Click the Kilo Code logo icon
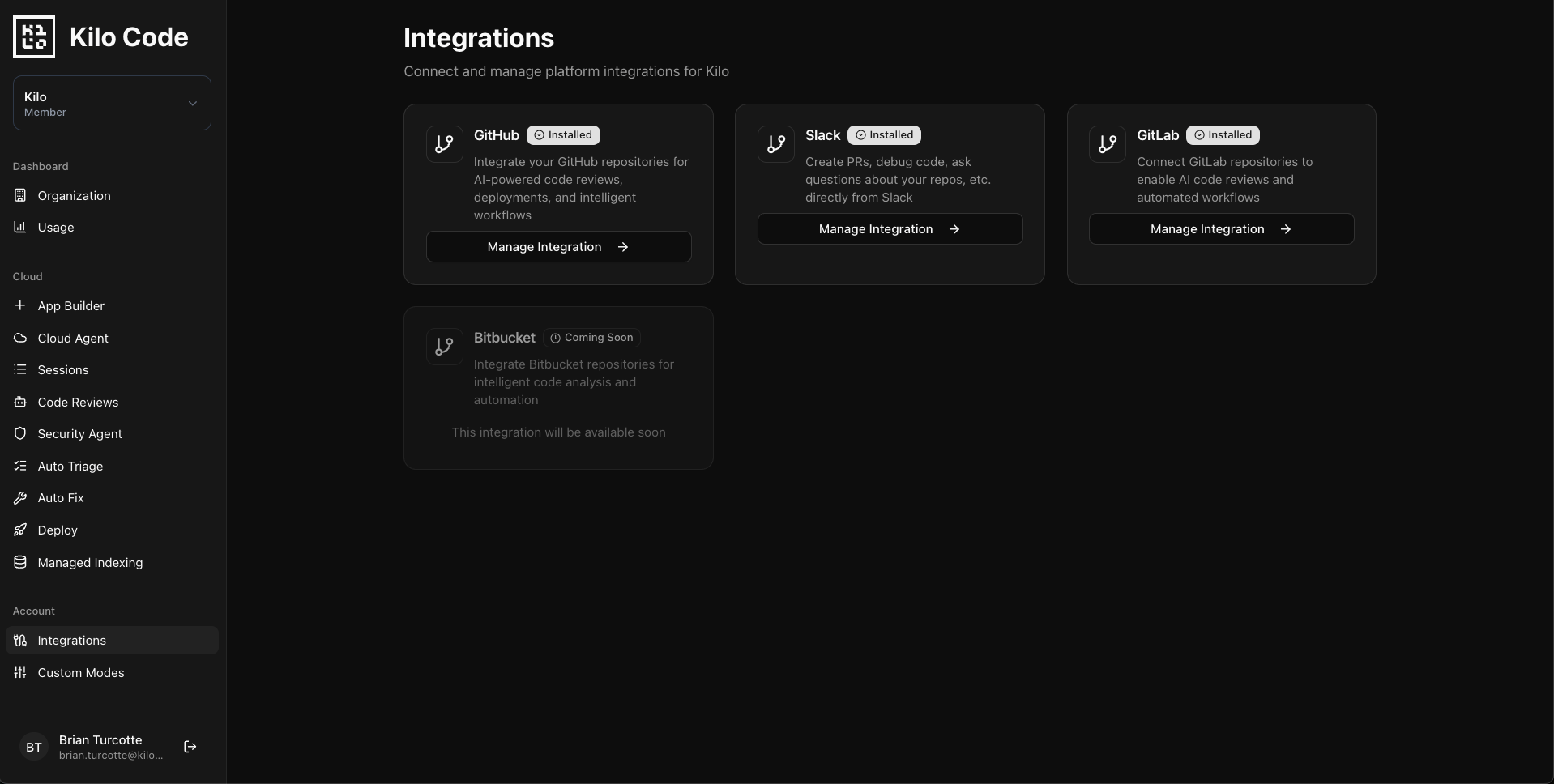1554x784 pixels. 34,36
